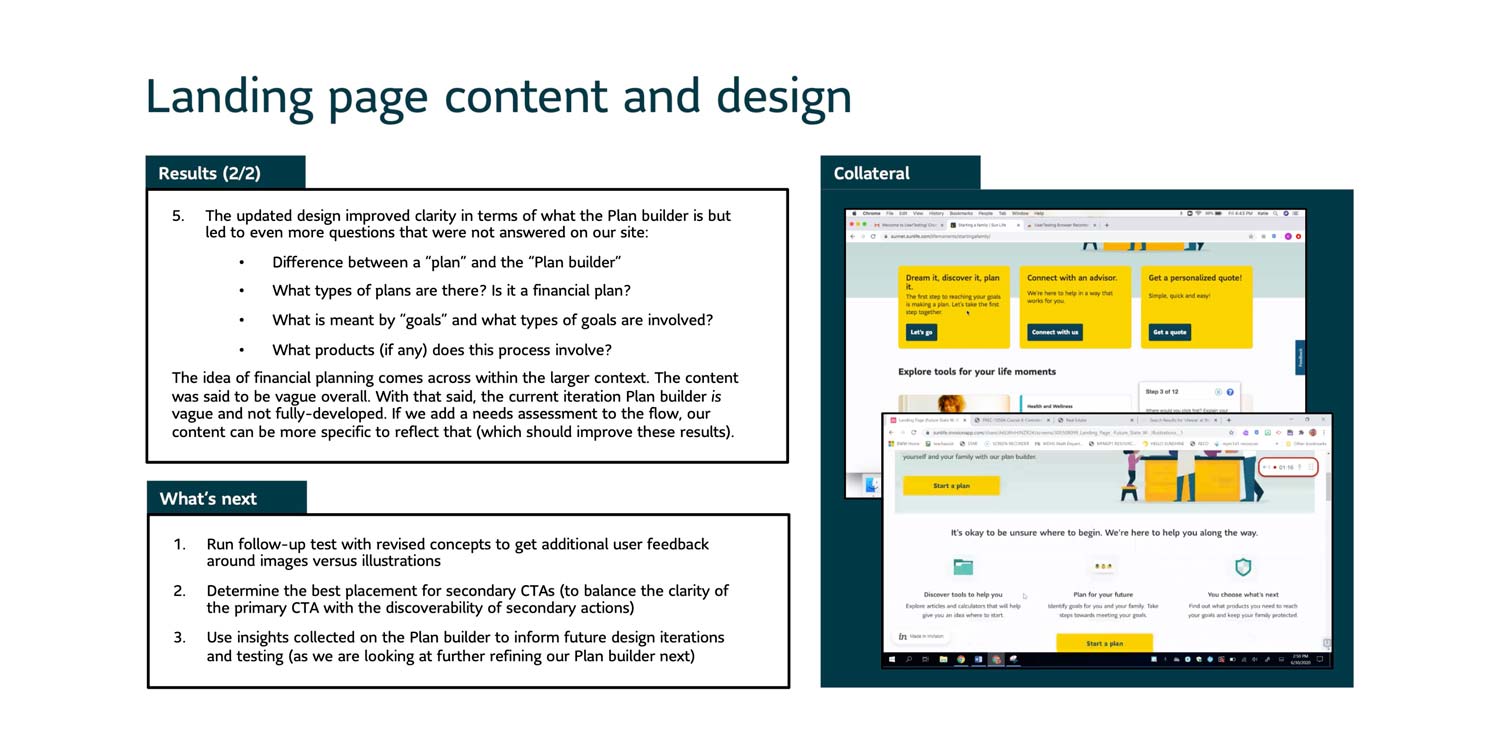
Task: Click profile avatar in Windows Chrome toolbar
Action: coord(1313,432)
